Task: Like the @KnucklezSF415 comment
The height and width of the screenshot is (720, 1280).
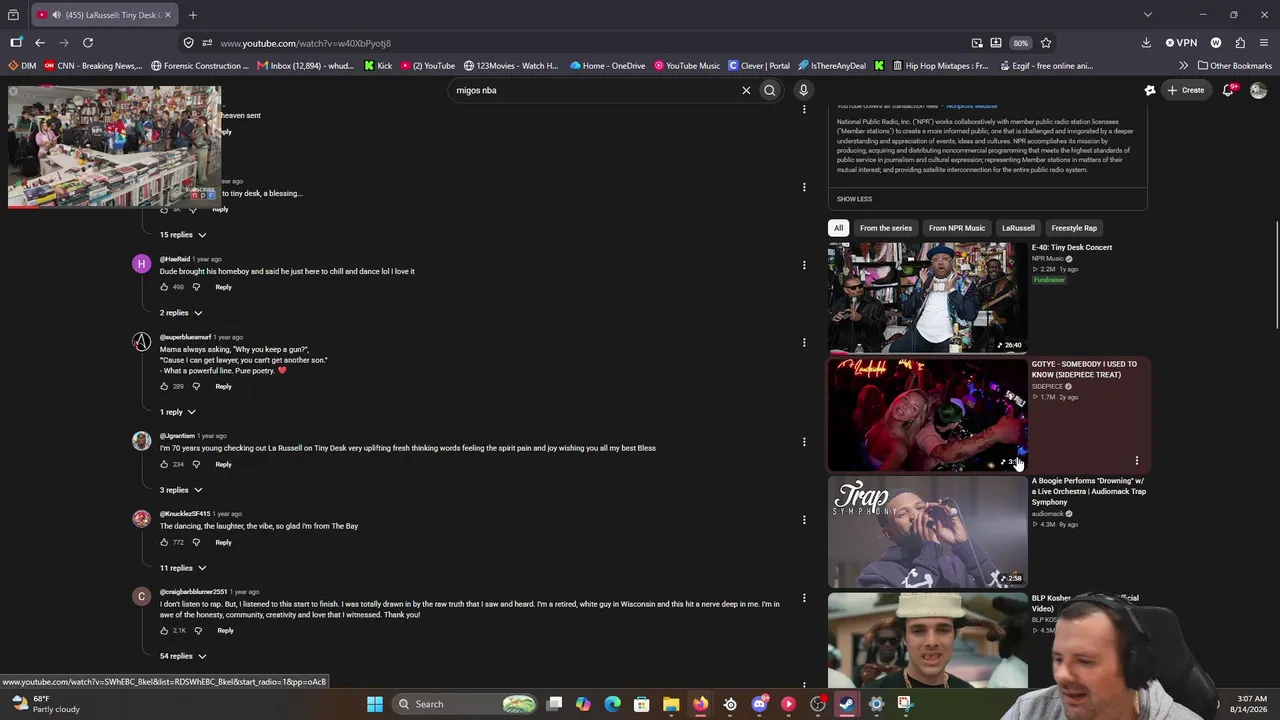Action: 164,542
